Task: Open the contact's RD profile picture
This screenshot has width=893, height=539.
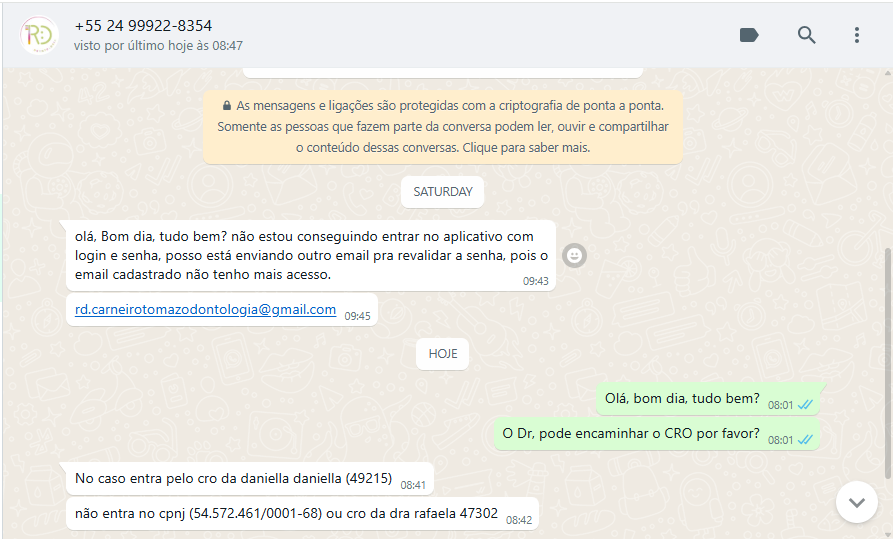Action: (x=39, y=35)
